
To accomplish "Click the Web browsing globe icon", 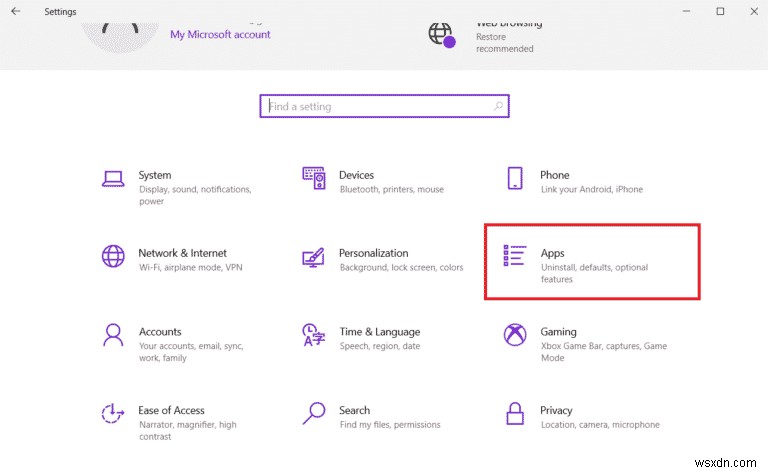I will tap(441, 34).
